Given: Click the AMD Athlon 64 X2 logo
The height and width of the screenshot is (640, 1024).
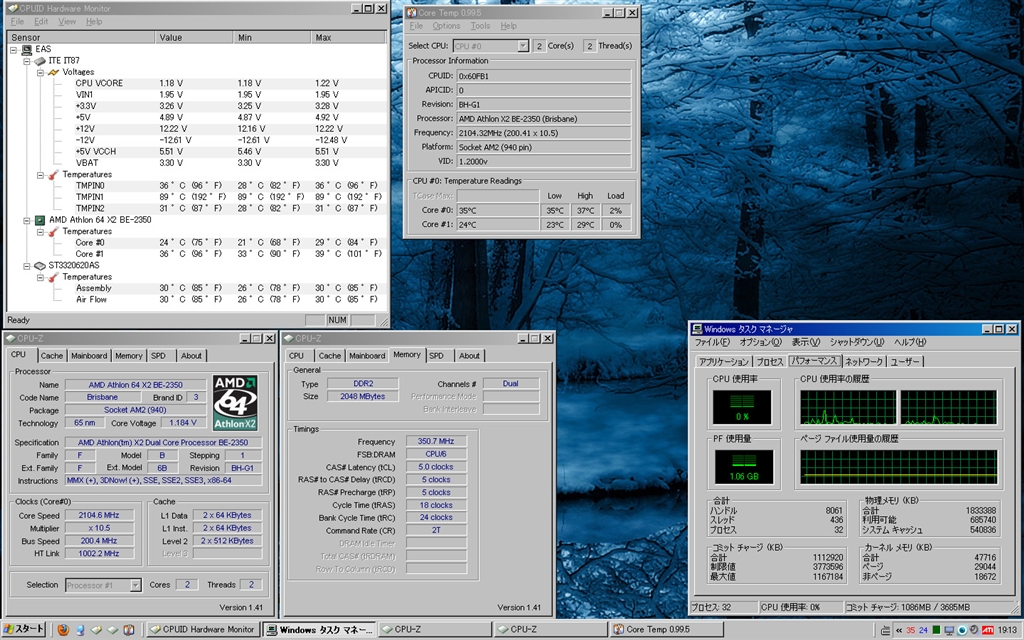Looking at the screenshot, I should [235, 402].
